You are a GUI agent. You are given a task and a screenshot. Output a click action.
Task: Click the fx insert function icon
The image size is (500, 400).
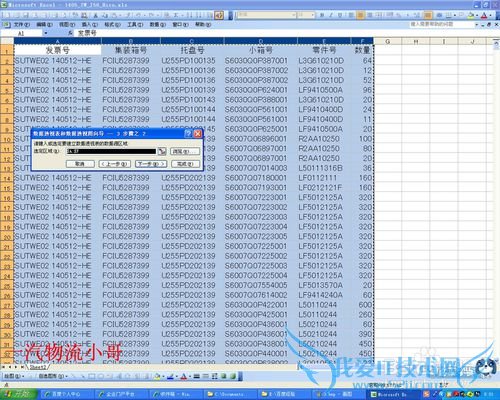click(70, 33)
